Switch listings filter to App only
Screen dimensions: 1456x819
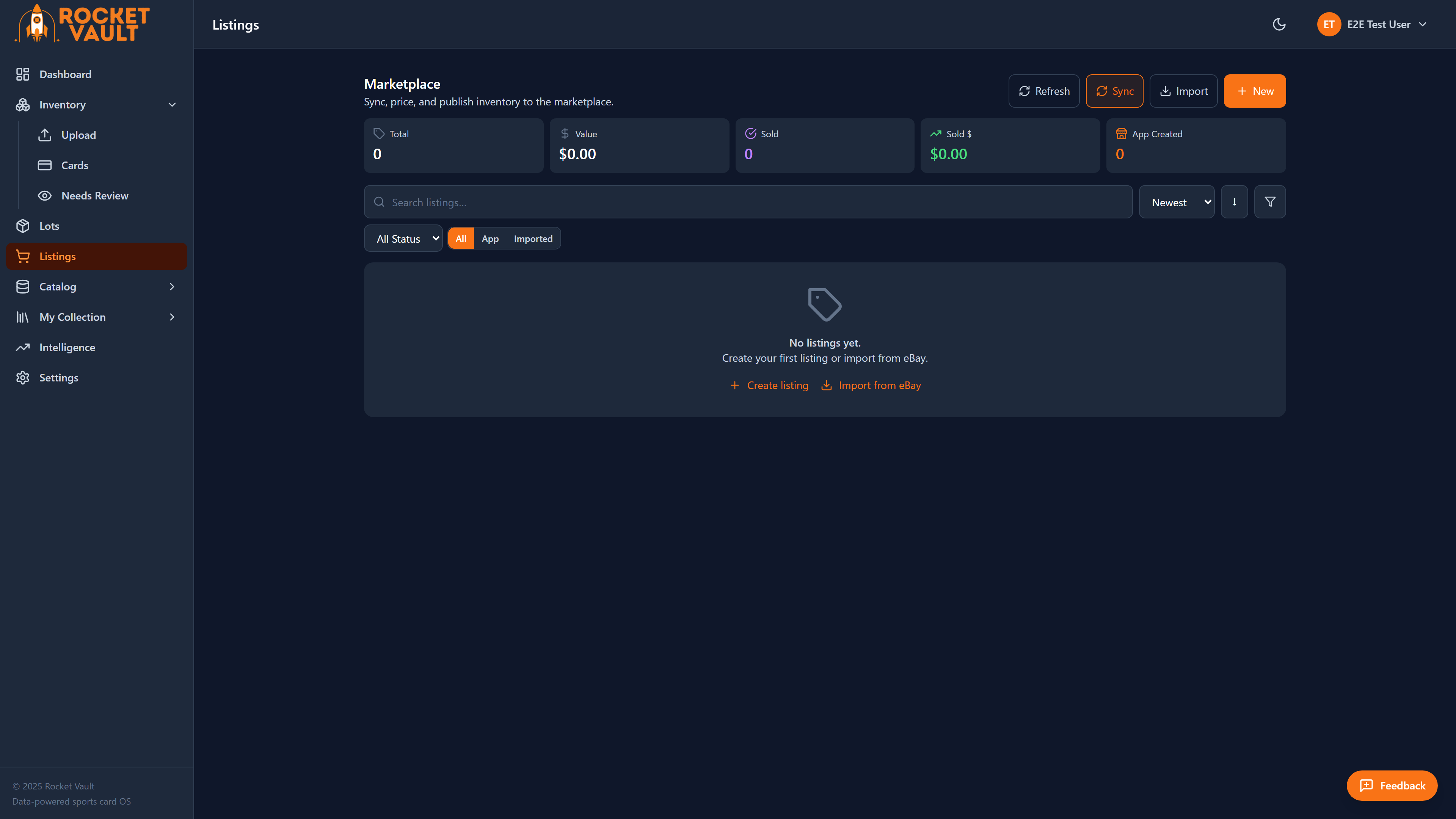click(490, 238)
